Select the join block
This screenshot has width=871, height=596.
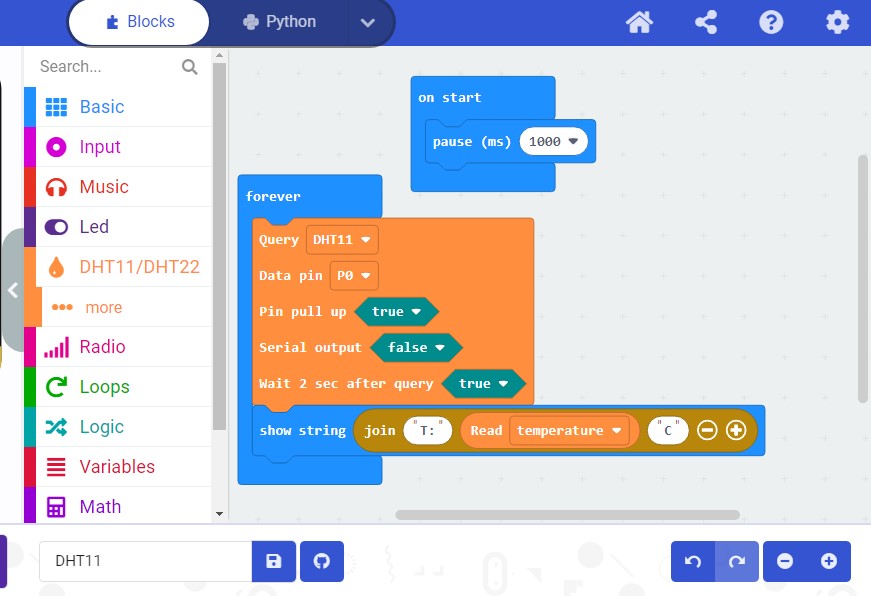(x=379, y=431)
